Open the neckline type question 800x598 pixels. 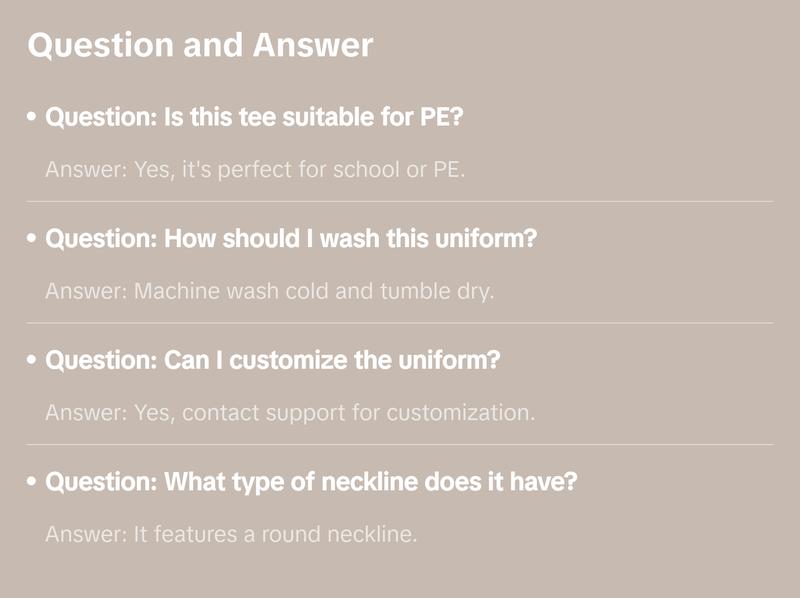click(x=311, y=482)
